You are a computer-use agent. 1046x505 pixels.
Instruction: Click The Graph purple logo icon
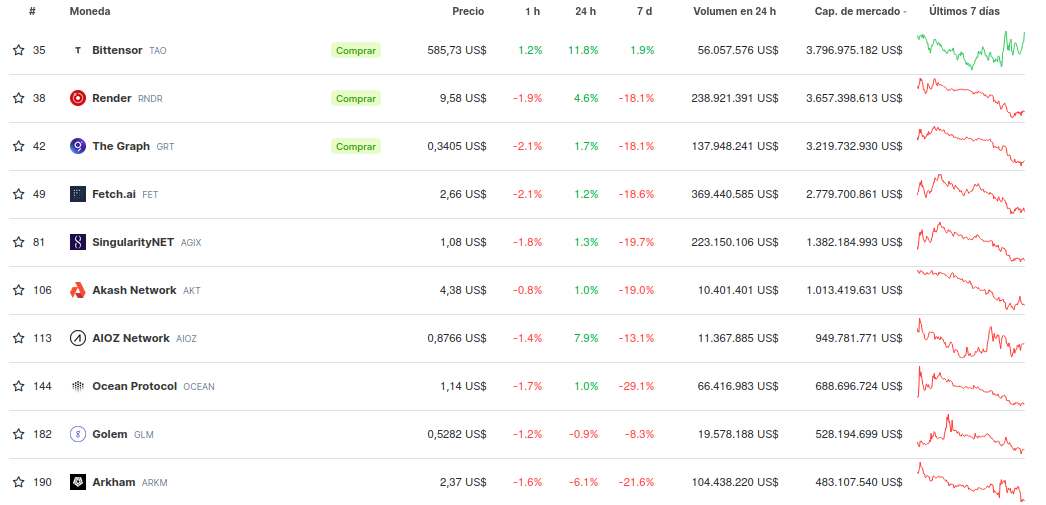(x=78, y=146)
